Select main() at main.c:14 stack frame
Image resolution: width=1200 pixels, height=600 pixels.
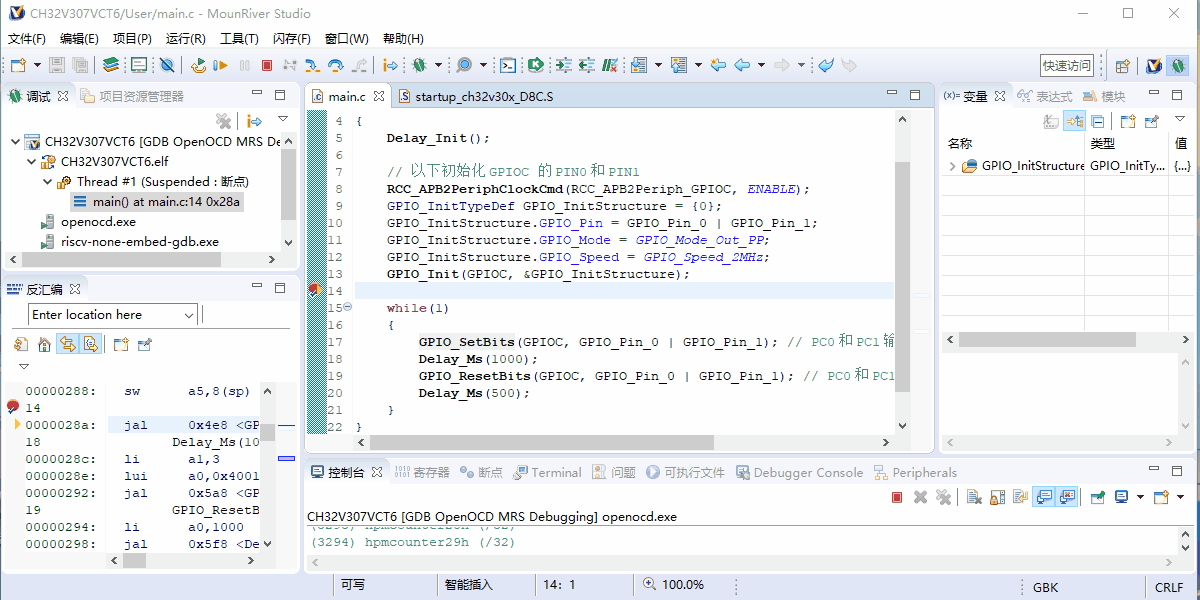tap(166, 202)
